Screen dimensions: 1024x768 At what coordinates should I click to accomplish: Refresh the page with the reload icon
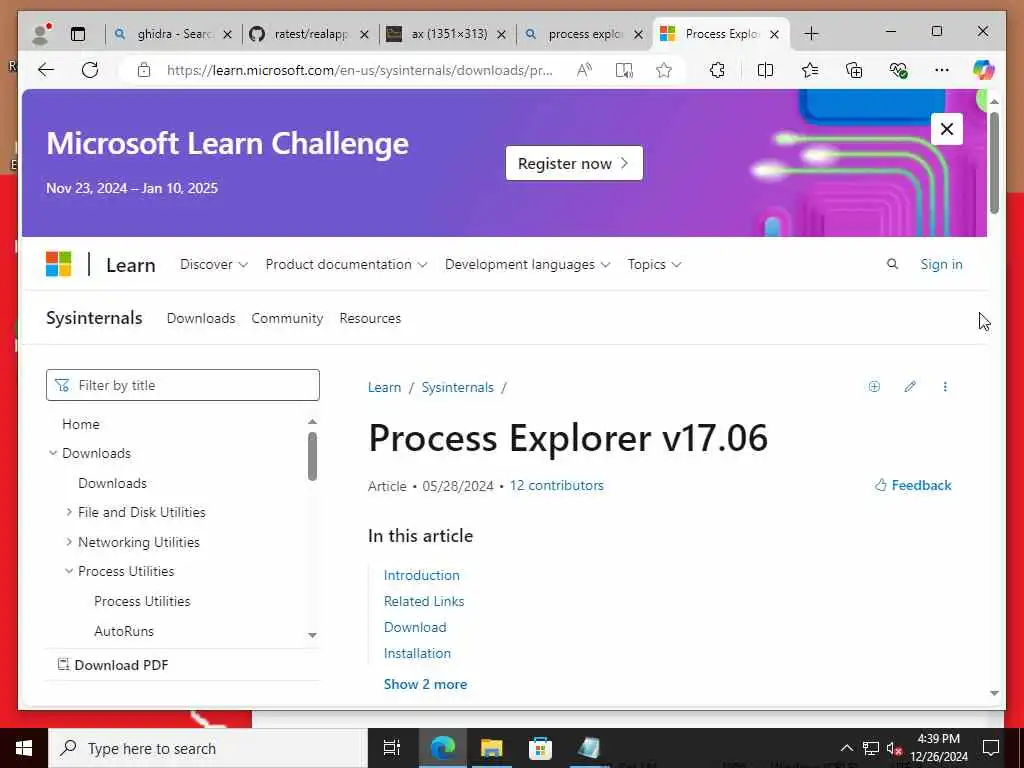coord(89,70)
